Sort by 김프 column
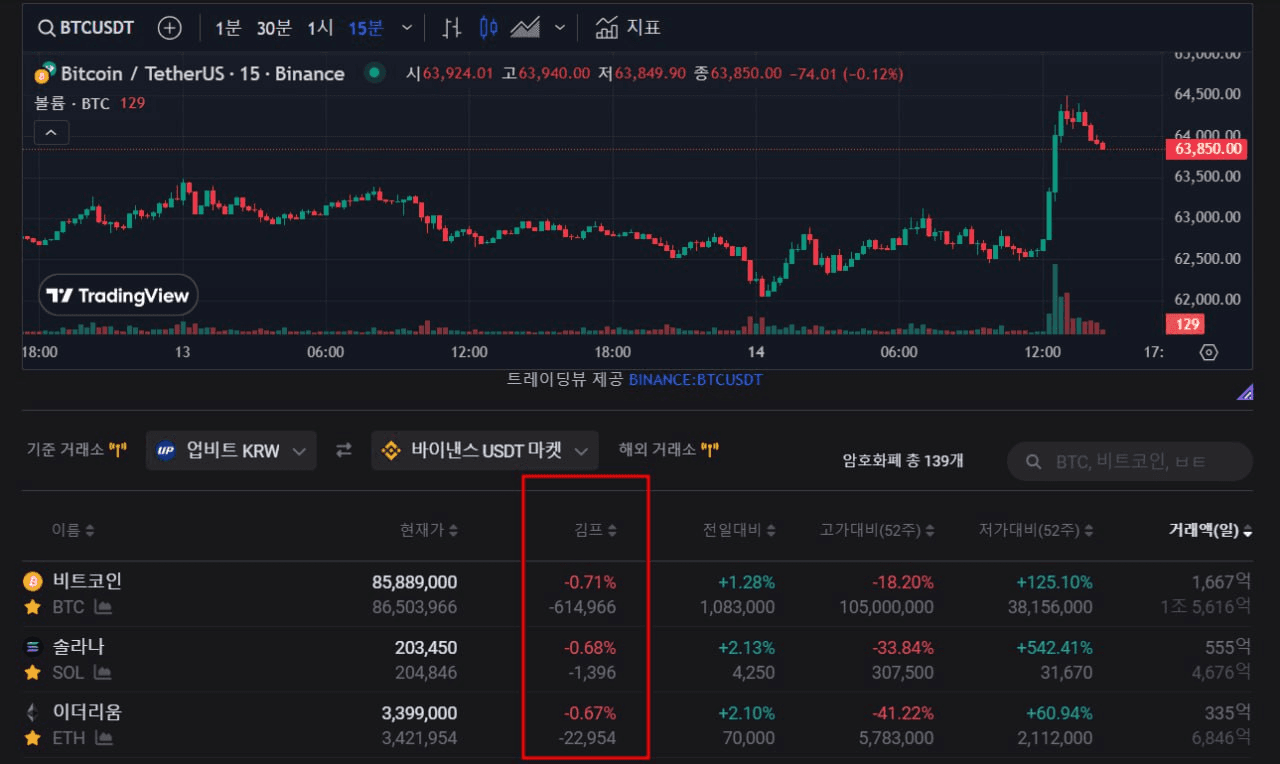 (596, 530)
